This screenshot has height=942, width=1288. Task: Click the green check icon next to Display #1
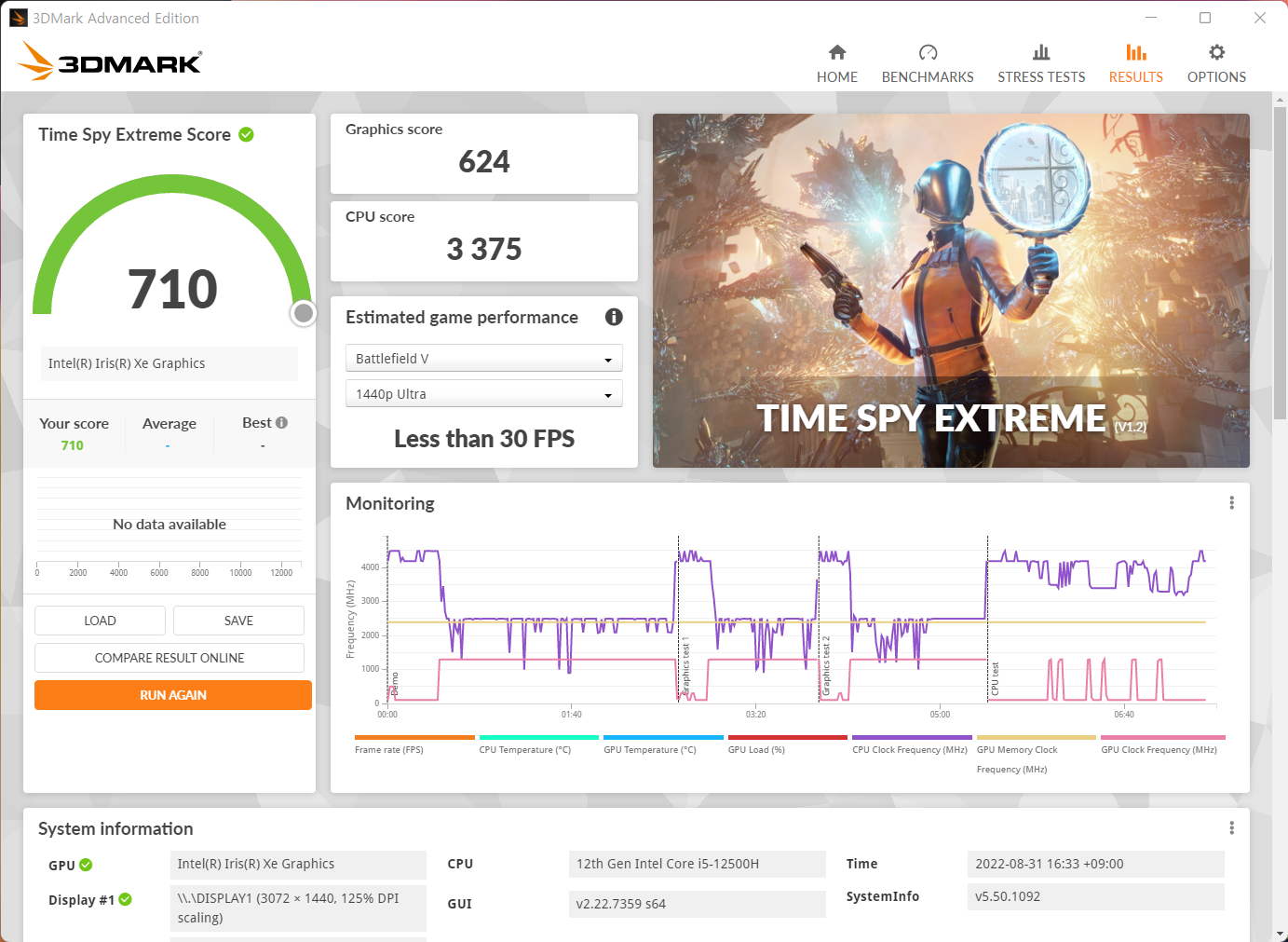(125, 899)
